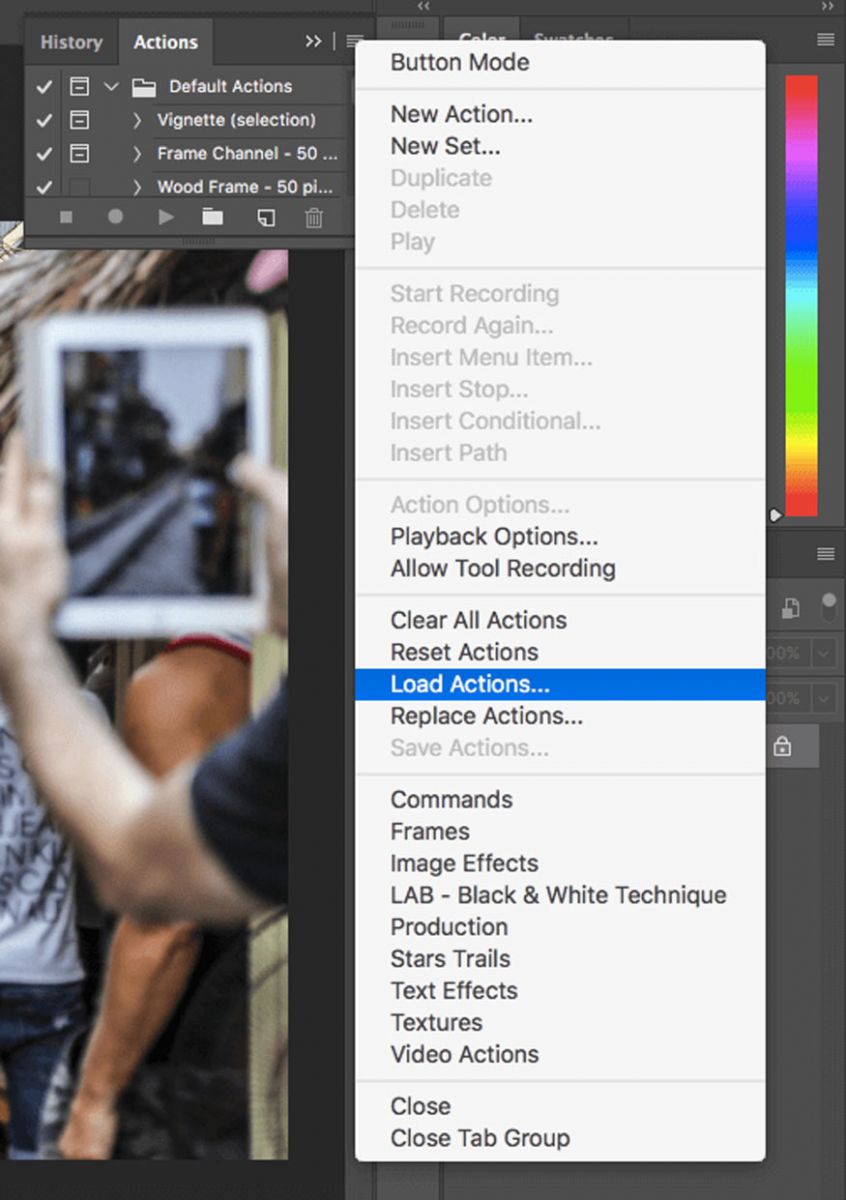The image size is (846, 1200).
Task: Switch to the History tab
Action: (71, 42)
